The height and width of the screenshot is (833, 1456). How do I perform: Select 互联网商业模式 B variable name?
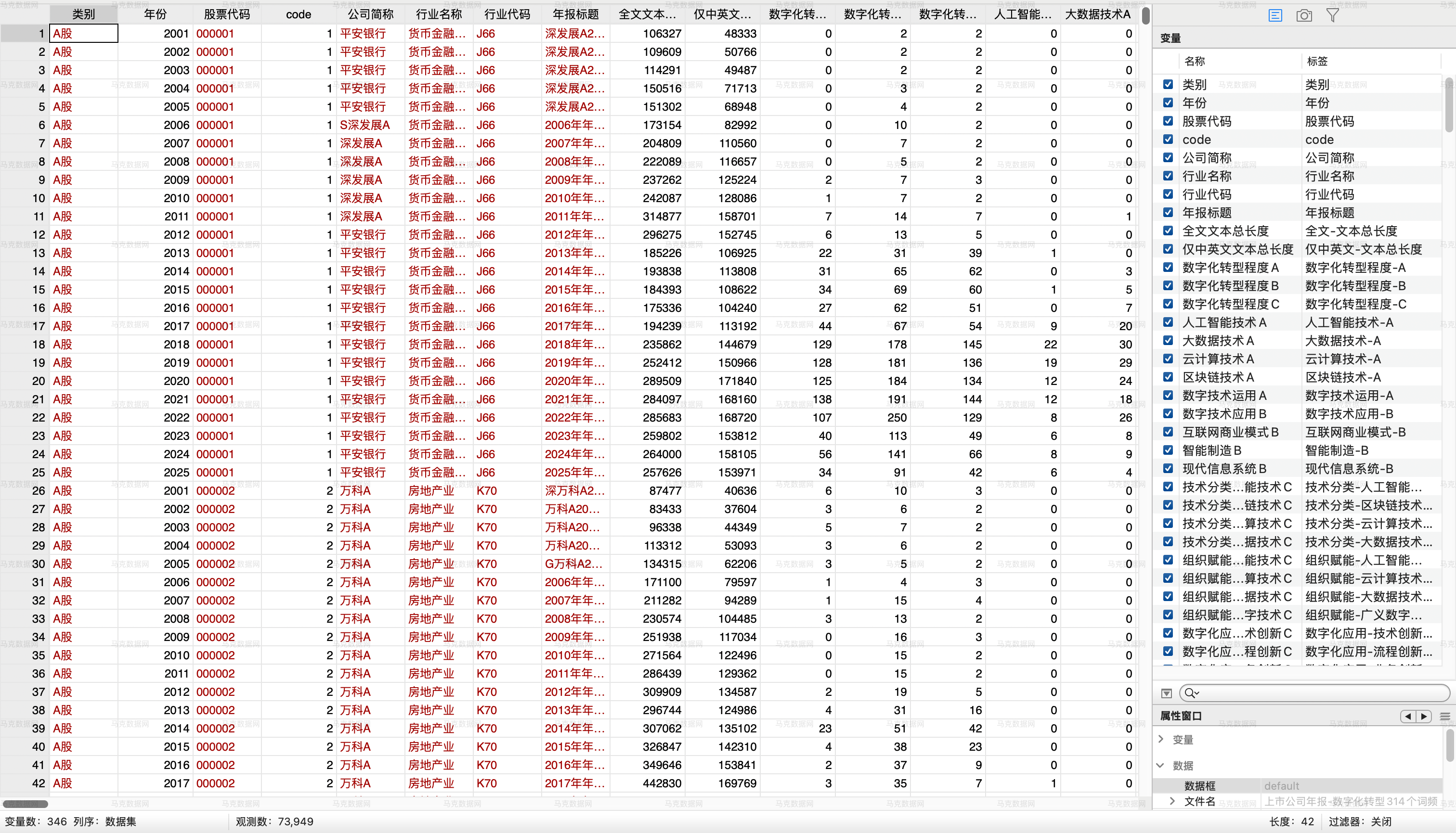[1231, 433]
